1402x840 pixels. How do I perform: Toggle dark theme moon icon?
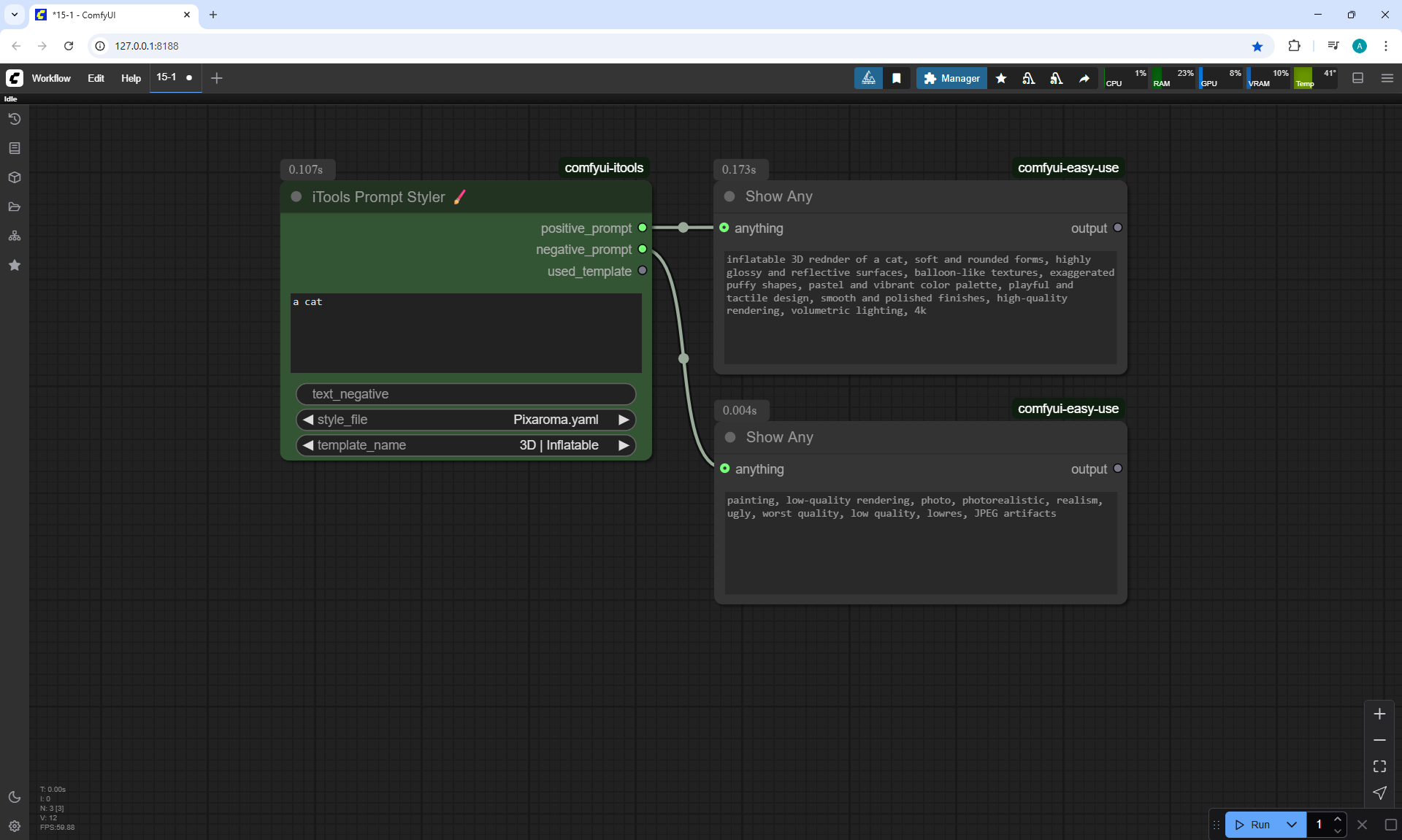point(14,797)
